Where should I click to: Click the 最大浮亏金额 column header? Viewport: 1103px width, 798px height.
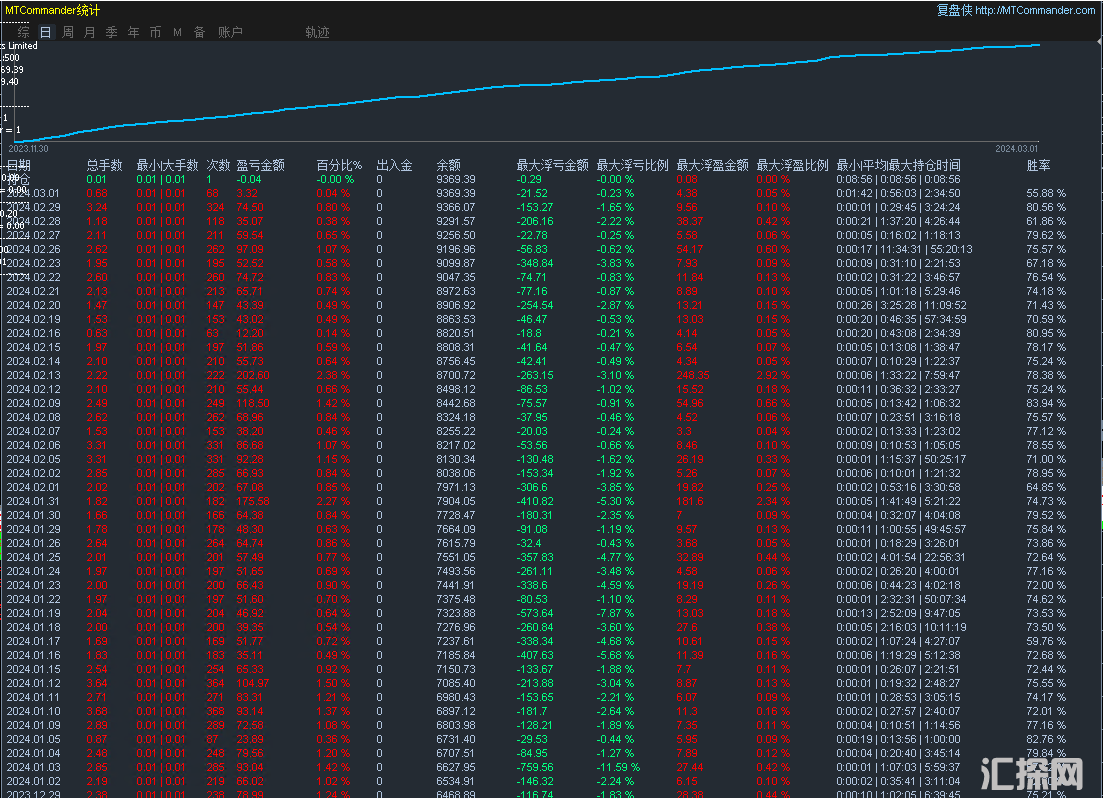pos(552,165)
